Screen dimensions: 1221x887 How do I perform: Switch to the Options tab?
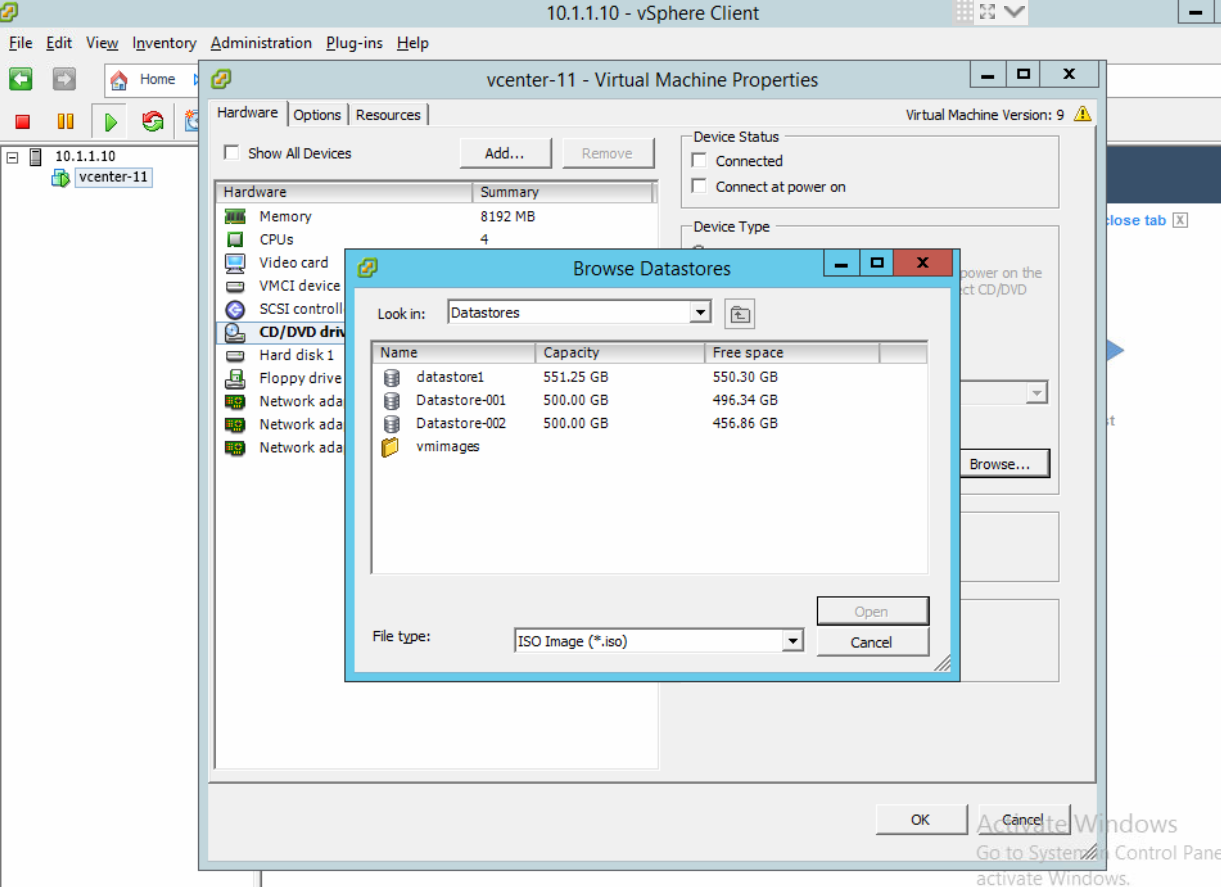pyautogui.click(x=317, y=115)
